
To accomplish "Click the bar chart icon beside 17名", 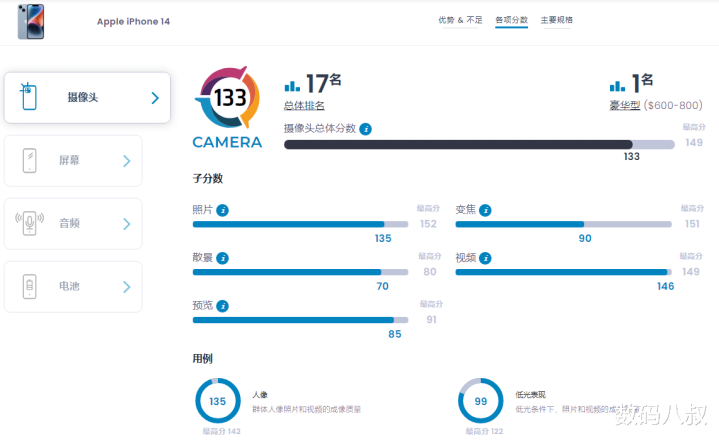I will click(292, 86).
